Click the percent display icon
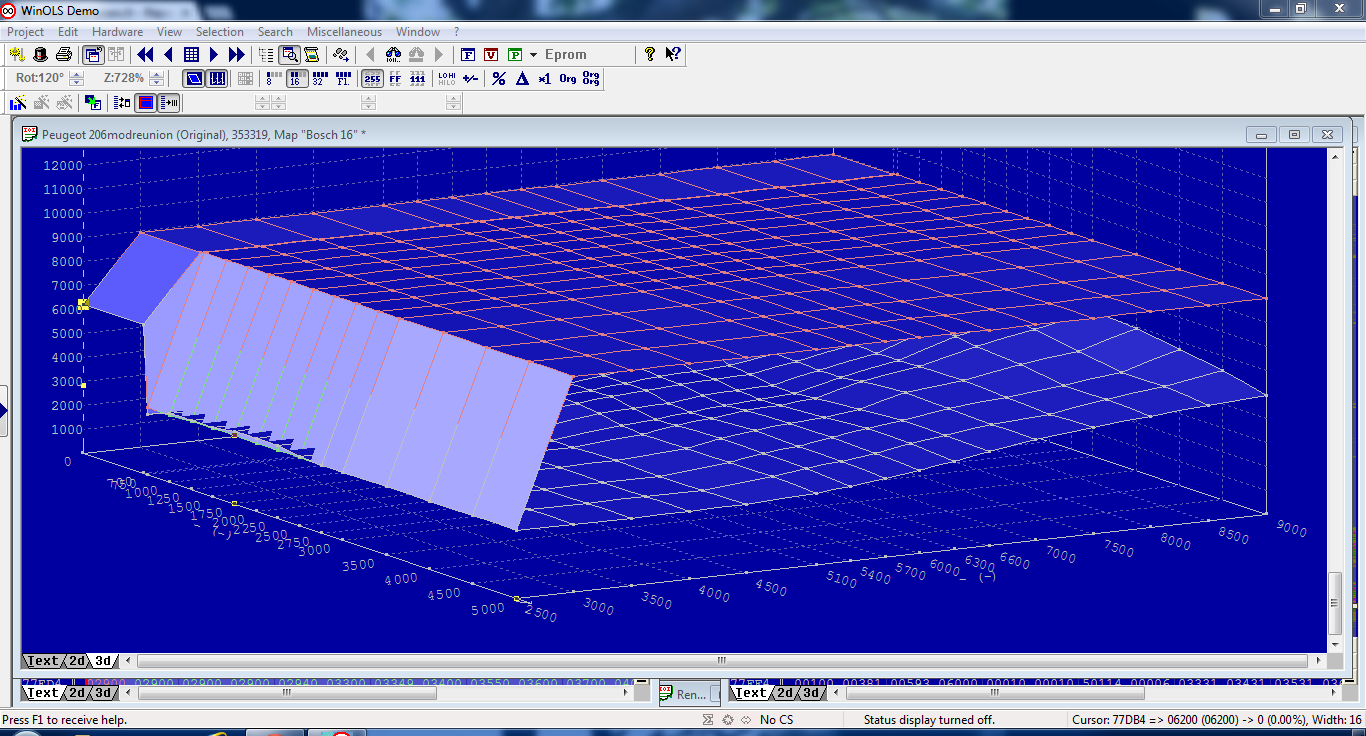 pyautogui.click(x=499, y=78)
